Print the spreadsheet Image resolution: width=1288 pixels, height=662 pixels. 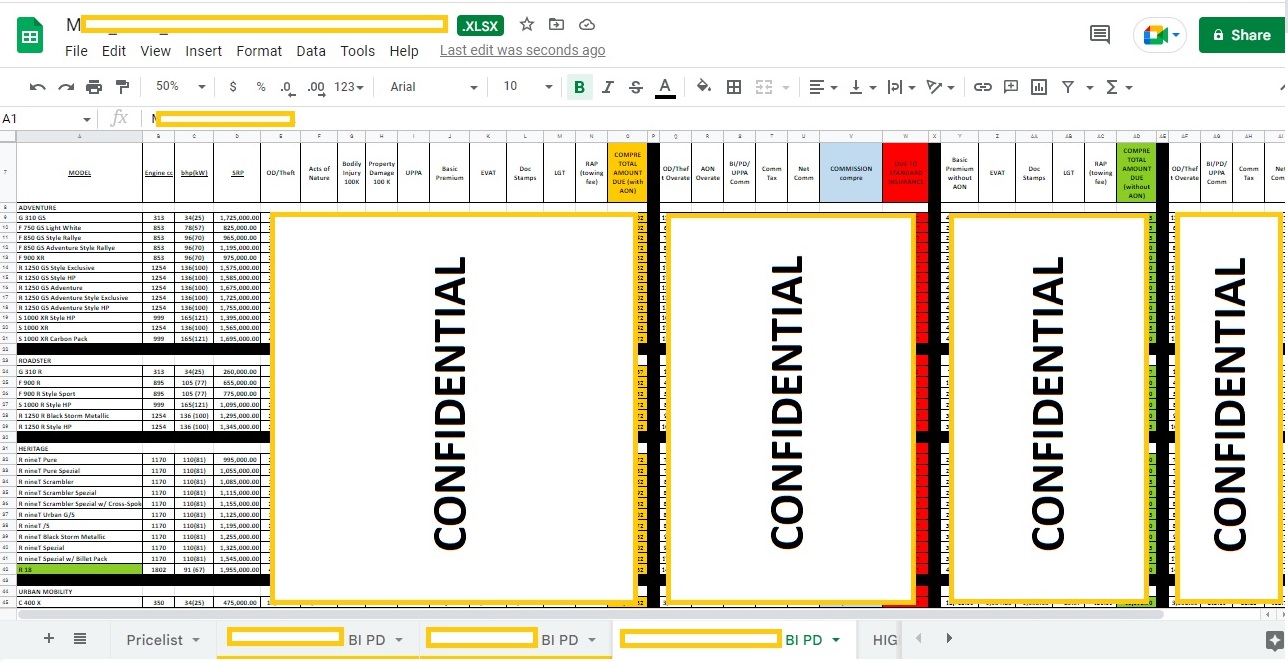click(x=94, y=87)
